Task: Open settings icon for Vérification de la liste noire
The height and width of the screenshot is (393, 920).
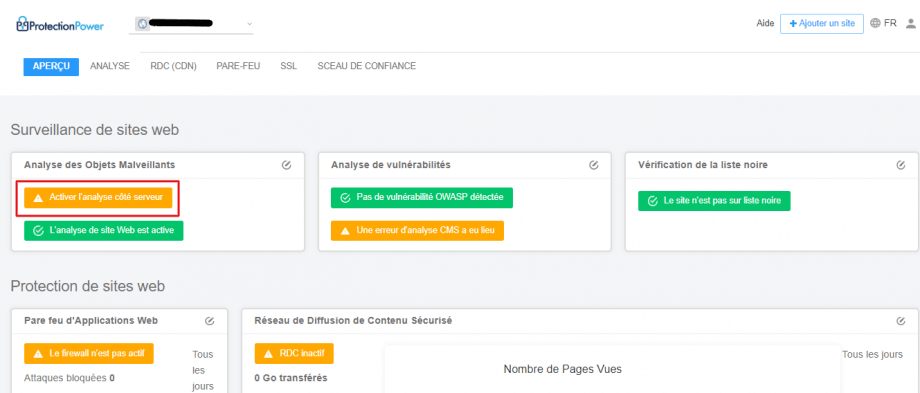Action: [x=901, y=165]
